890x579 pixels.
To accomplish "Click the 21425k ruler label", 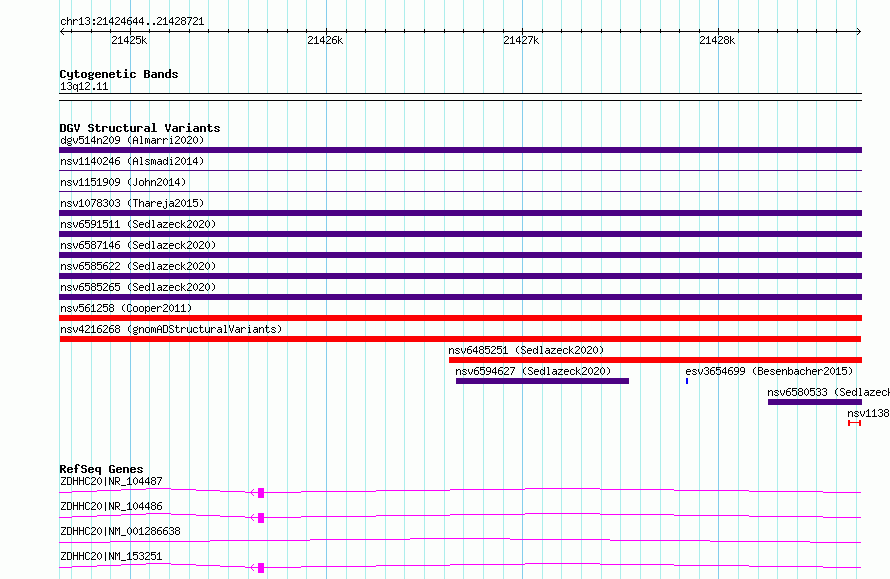I will click(x=129, y=40).
